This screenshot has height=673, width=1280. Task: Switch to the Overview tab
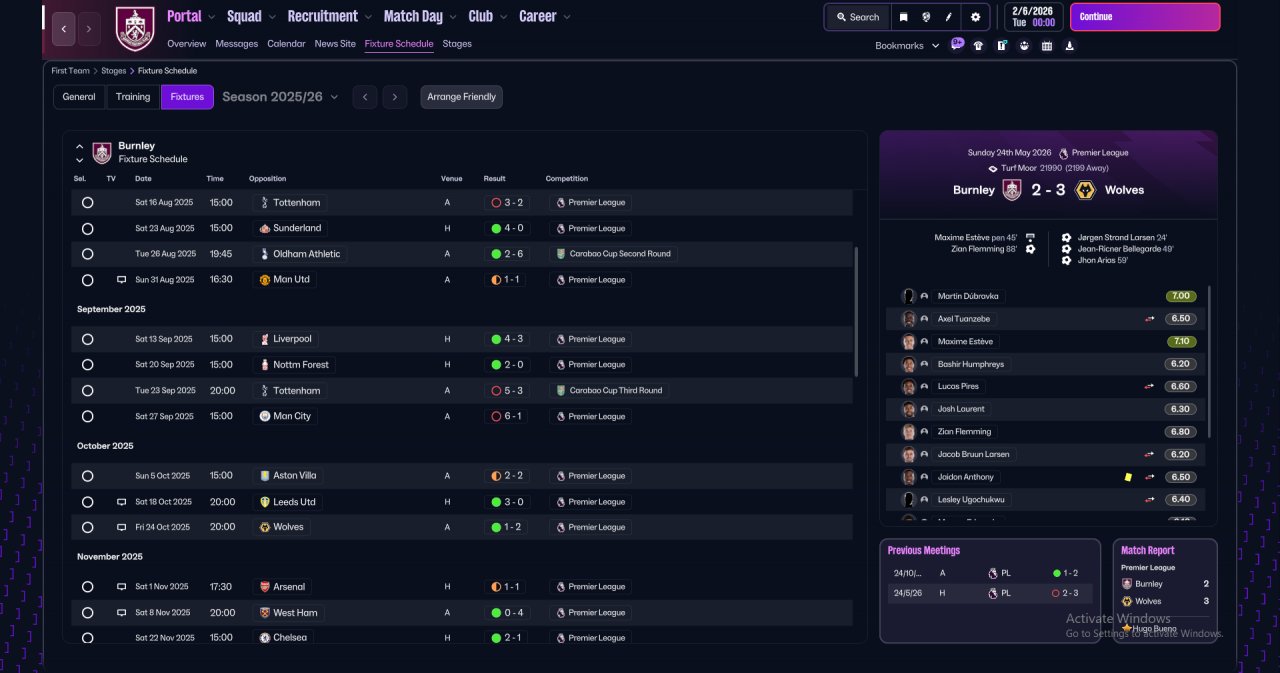187,44
